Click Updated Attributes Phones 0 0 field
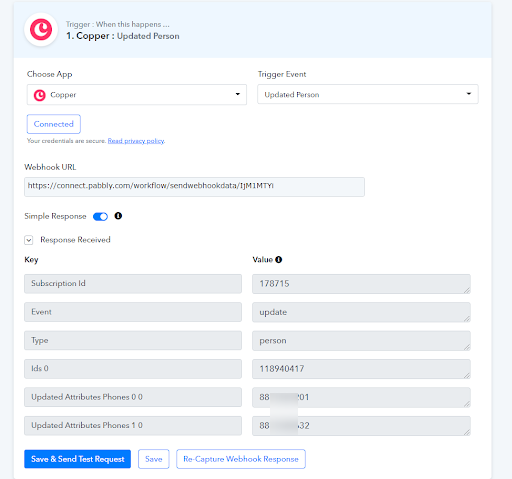The width and height of the screenshot is (512, 479). (133, 397)
